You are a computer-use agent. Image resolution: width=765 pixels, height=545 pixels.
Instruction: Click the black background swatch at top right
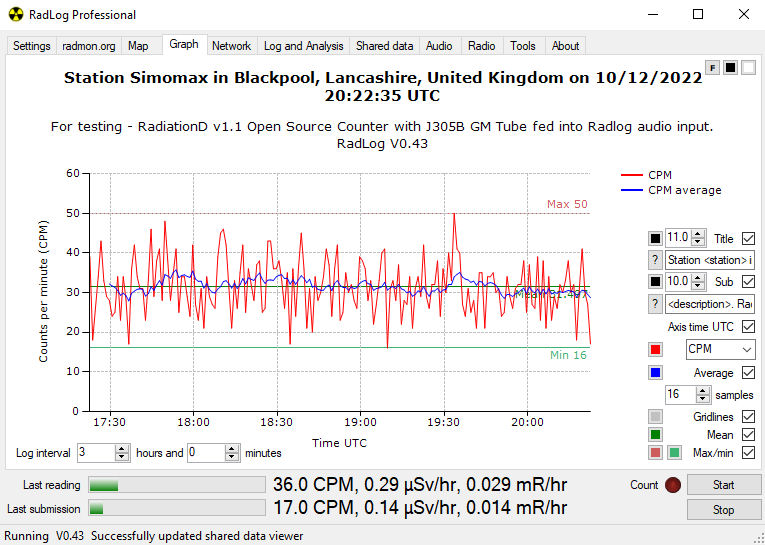(x=730, y=67)
